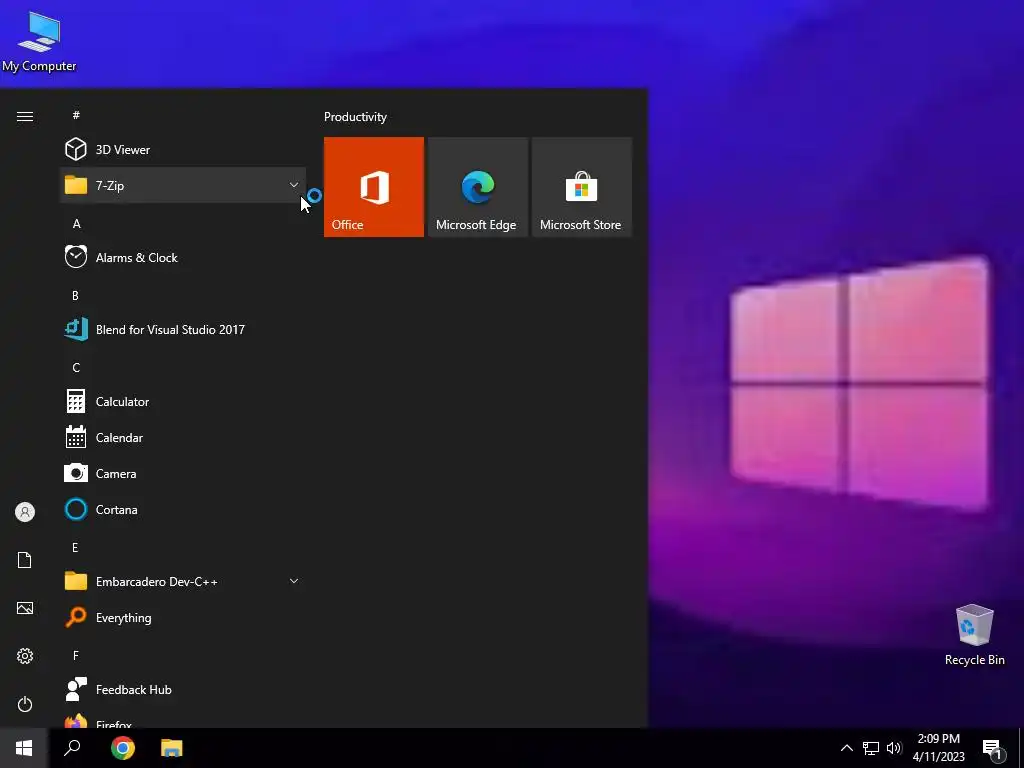This screenshot has height=768, width=1024.
Task: Select the My Computer desktop icon
Action: [39, 41]
